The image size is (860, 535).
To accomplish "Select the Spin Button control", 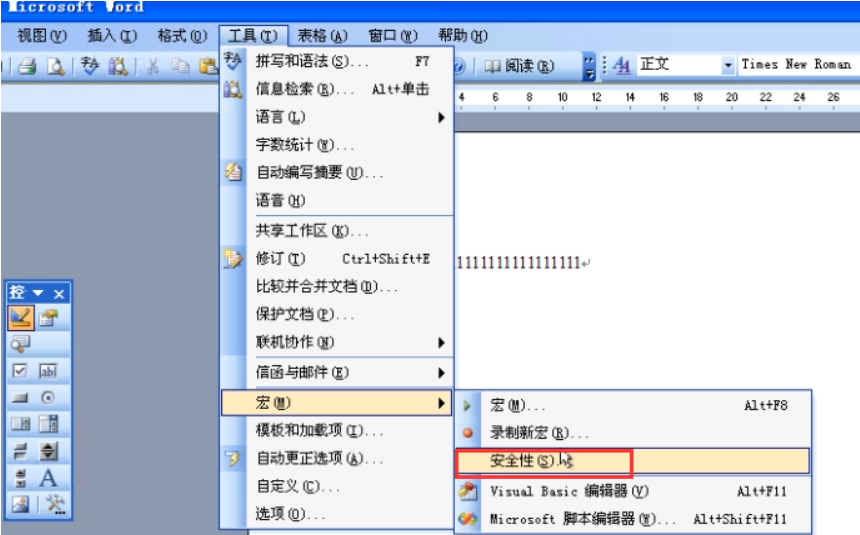I will click(x=48, y=451).
